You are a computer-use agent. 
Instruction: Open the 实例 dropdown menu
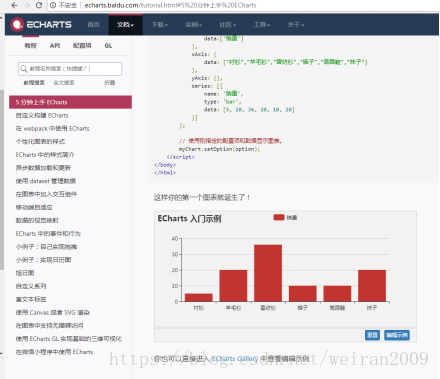193,25
